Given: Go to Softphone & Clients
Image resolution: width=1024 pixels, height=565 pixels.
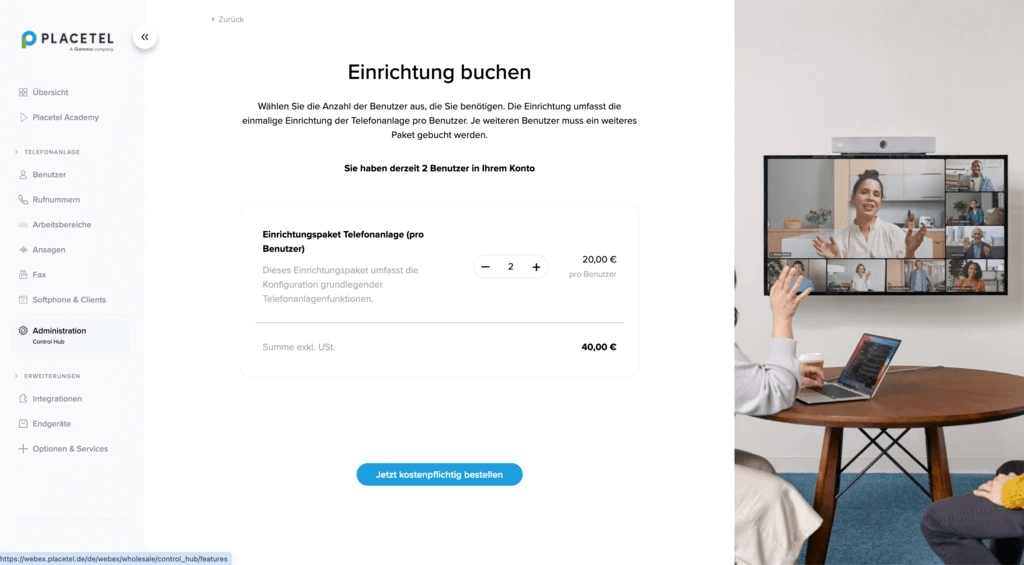Looking at the screenshot, I should click(x=69, y=300).
